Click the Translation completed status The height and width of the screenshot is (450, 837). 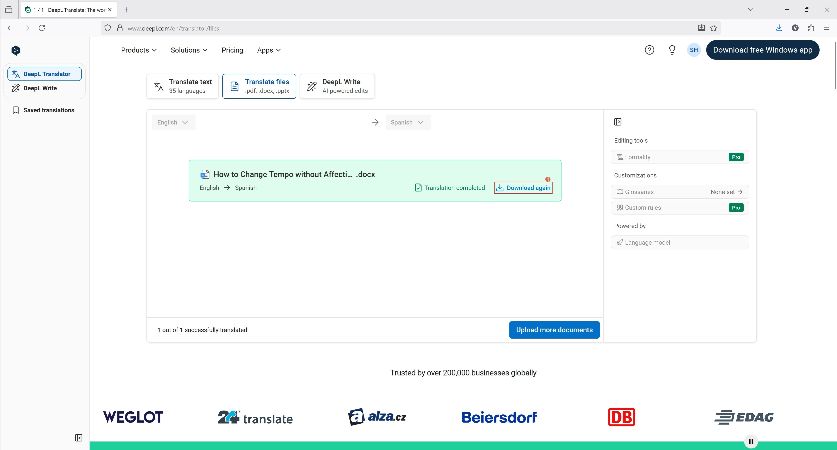(450, 187)
